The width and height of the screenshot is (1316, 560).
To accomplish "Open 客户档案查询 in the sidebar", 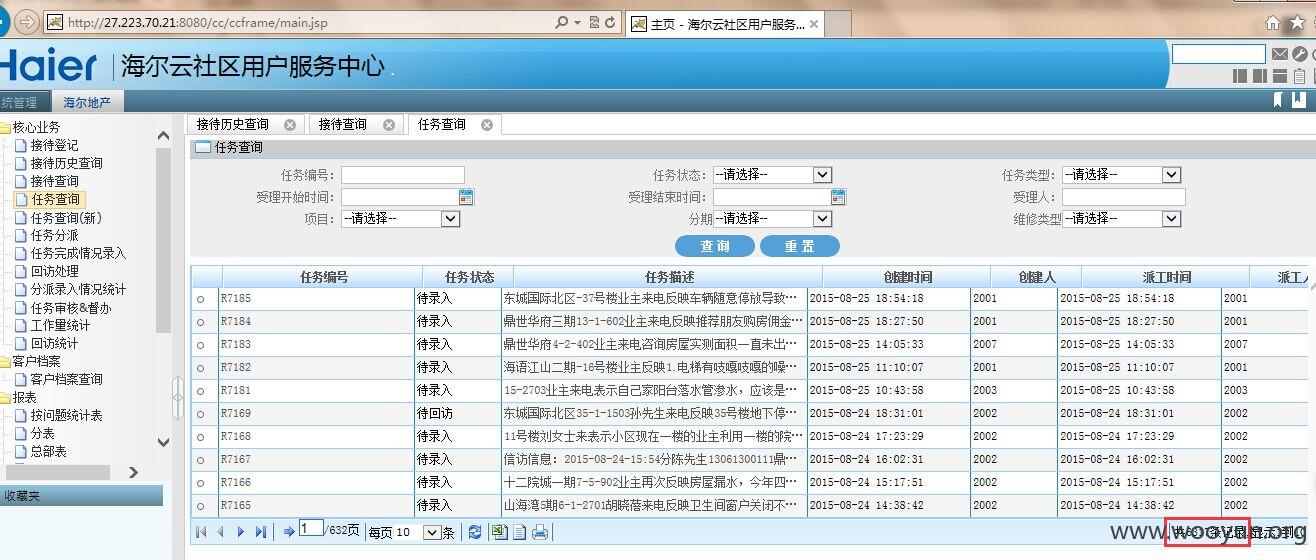I will point(66,379).
